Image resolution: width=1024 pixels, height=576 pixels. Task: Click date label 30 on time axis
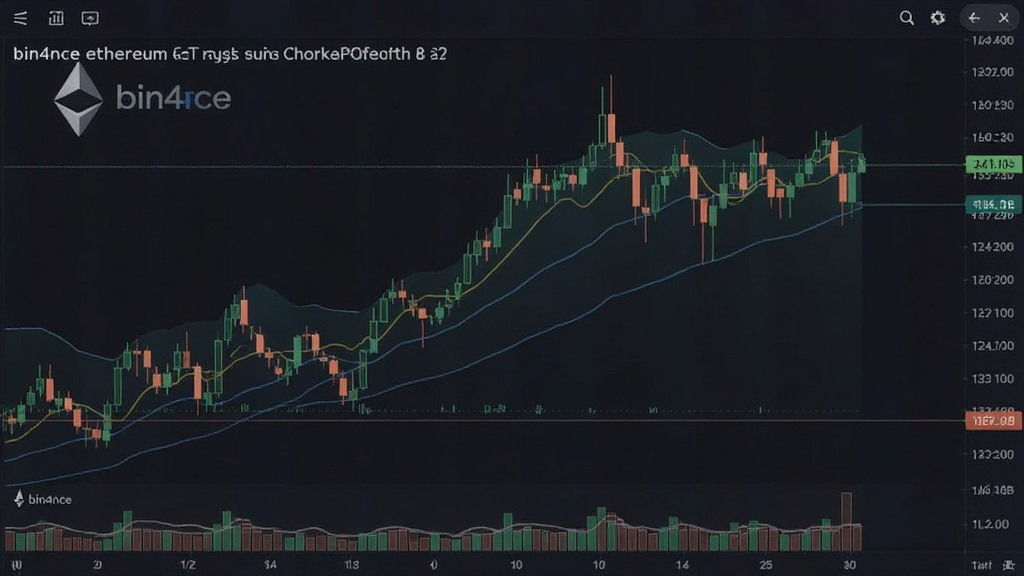[x=849, y=565]
